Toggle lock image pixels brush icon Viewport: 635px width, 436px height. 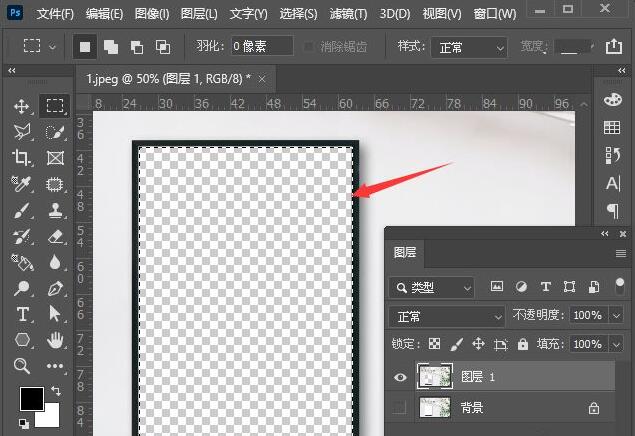[x=457, y=344]
